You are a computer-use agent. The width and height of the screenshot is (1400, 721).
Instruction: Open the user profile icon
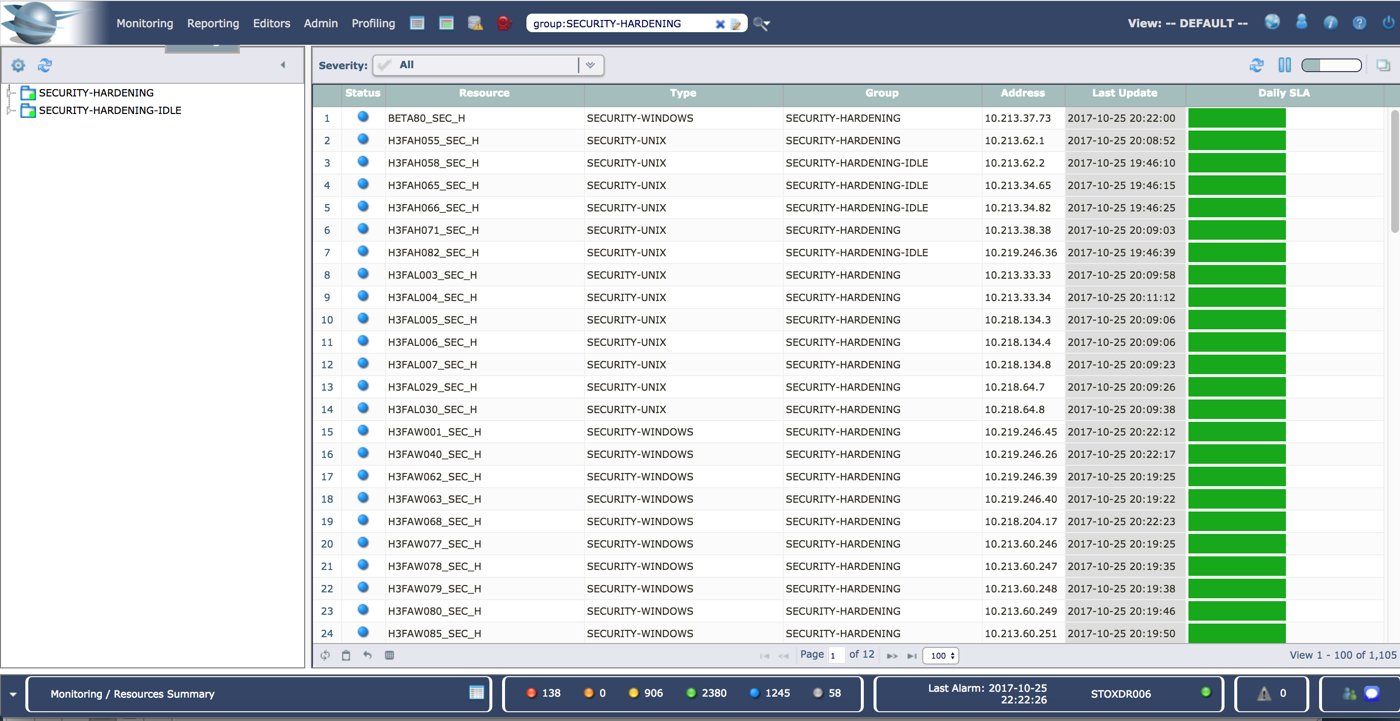click(x=1301, y=22)
